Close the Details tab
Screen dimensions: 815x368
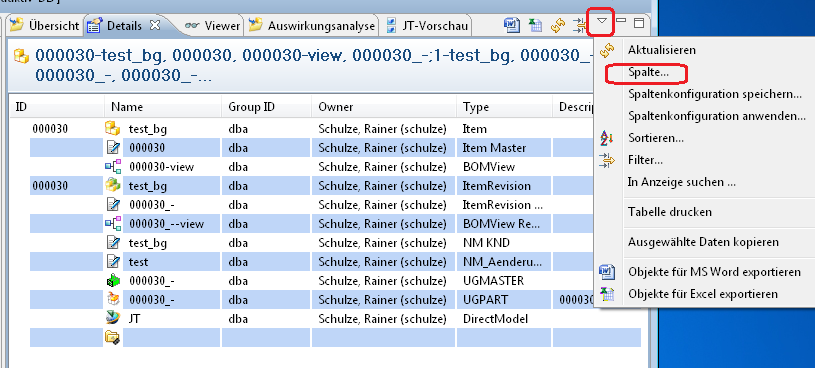pos(154,25)
